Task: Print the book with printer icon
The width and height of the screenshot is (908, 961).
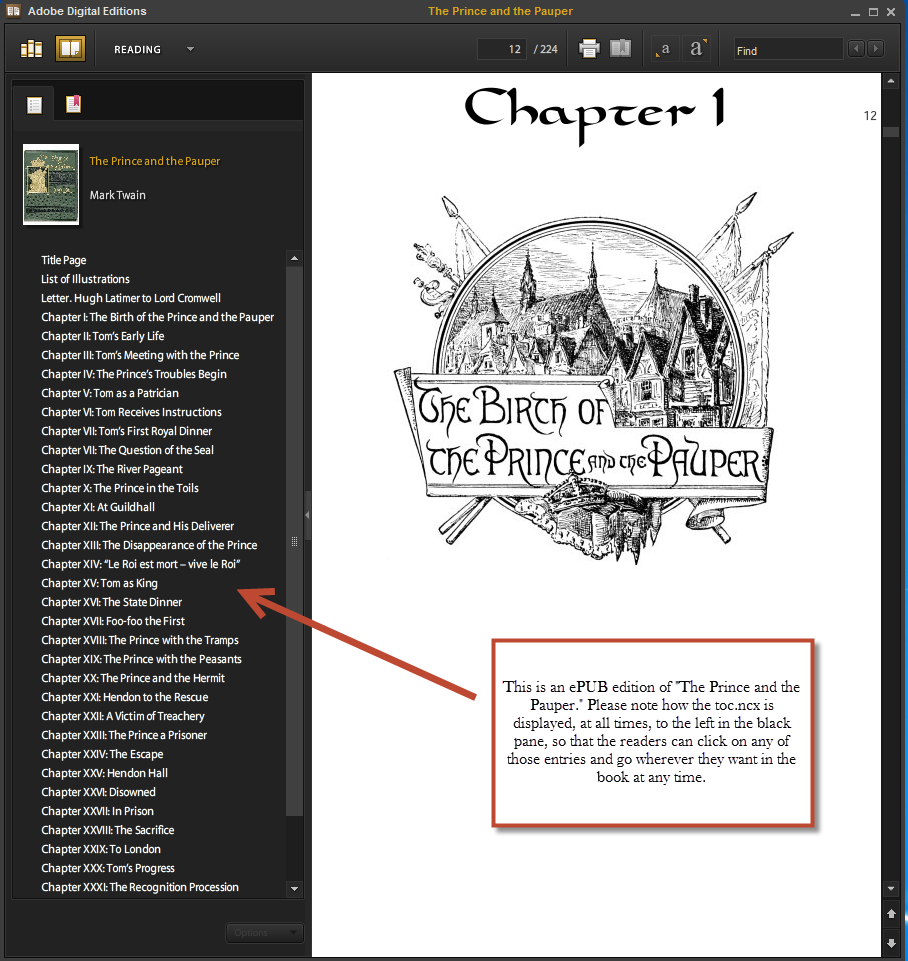Action: point(589,49)
